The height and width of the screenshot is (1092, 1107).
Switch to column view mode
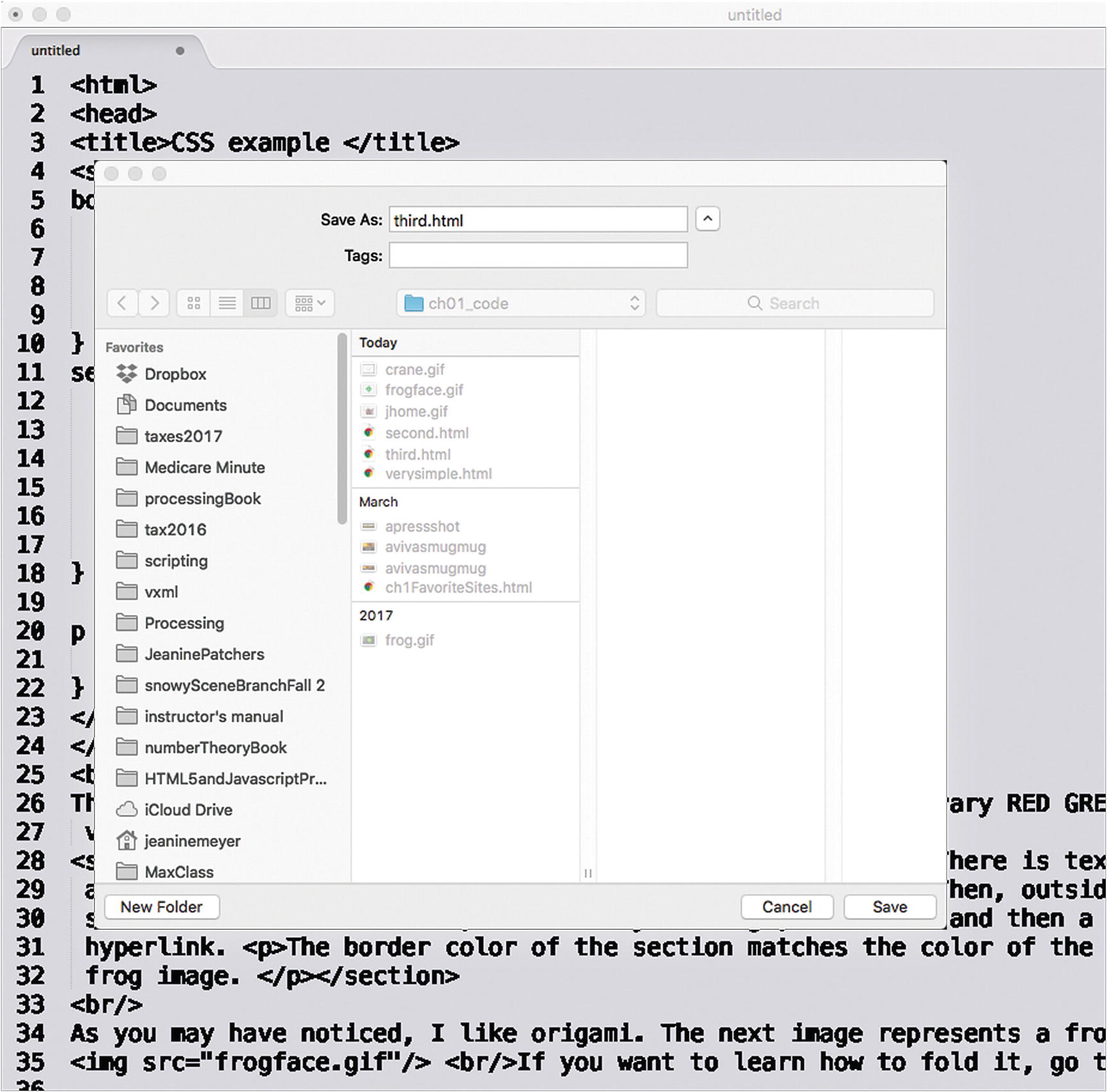(261, 303)
